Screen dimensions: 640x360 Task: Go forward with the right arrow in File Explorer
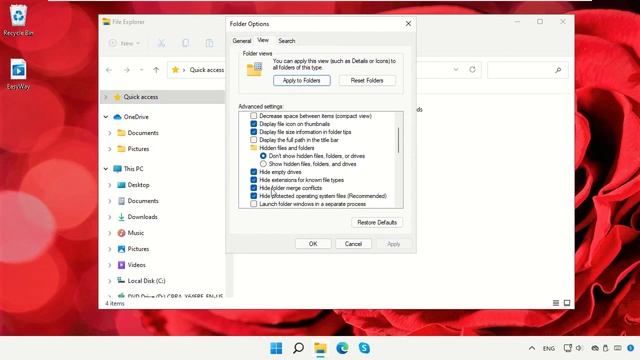(127, 70)
